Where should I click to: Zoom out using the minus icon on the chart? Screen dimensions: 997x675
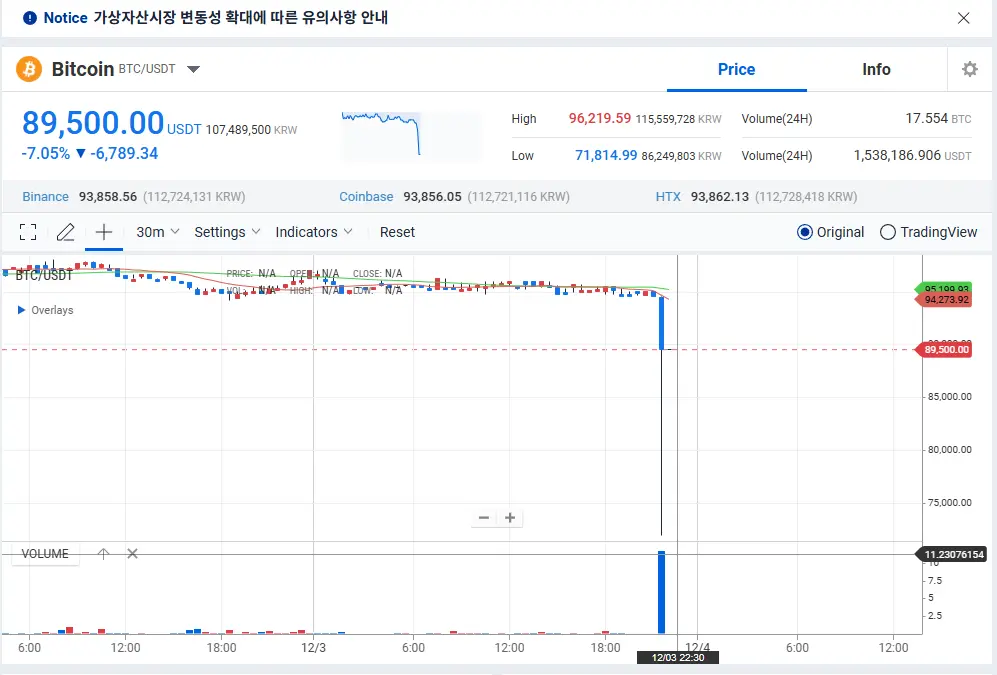coord(483,517)
